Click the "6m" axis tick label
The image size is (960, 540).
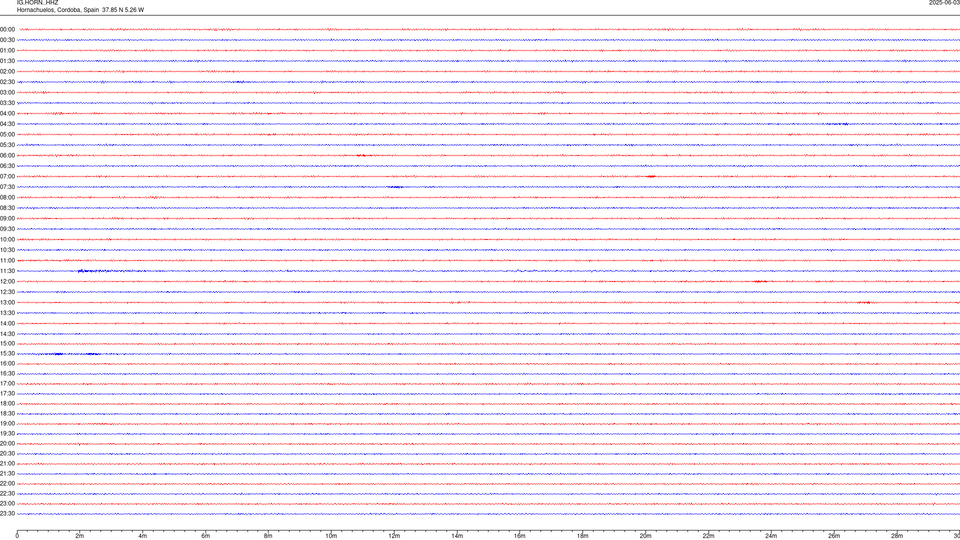(x=206, y=536)
